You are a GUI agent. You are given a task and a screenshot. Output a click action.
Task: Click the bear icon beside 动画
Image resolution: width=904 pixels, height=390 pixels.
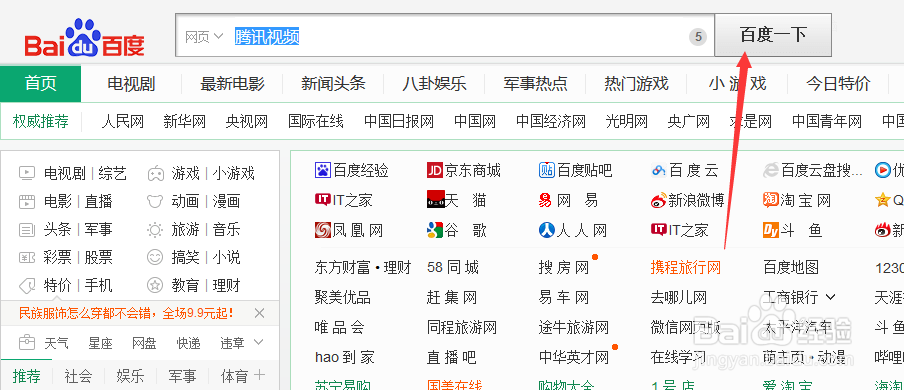(155, 201)
